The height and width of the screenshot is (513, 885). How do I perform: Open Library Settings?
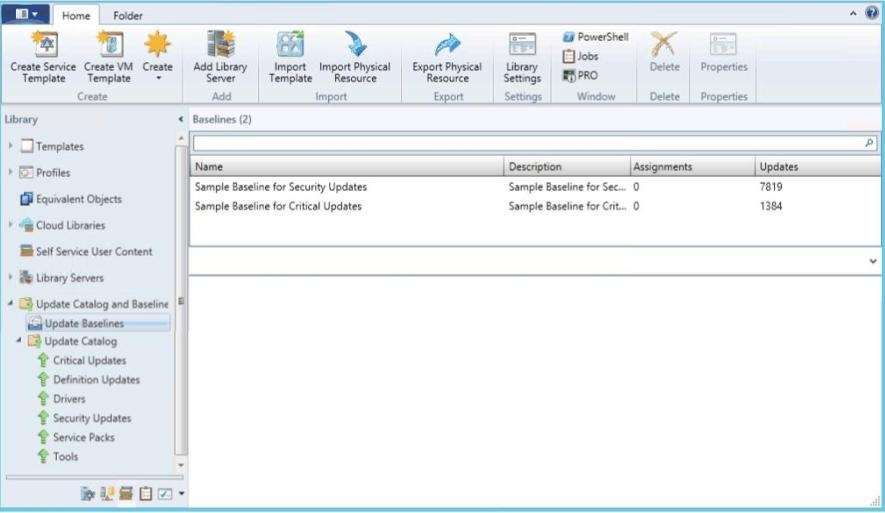522,59
